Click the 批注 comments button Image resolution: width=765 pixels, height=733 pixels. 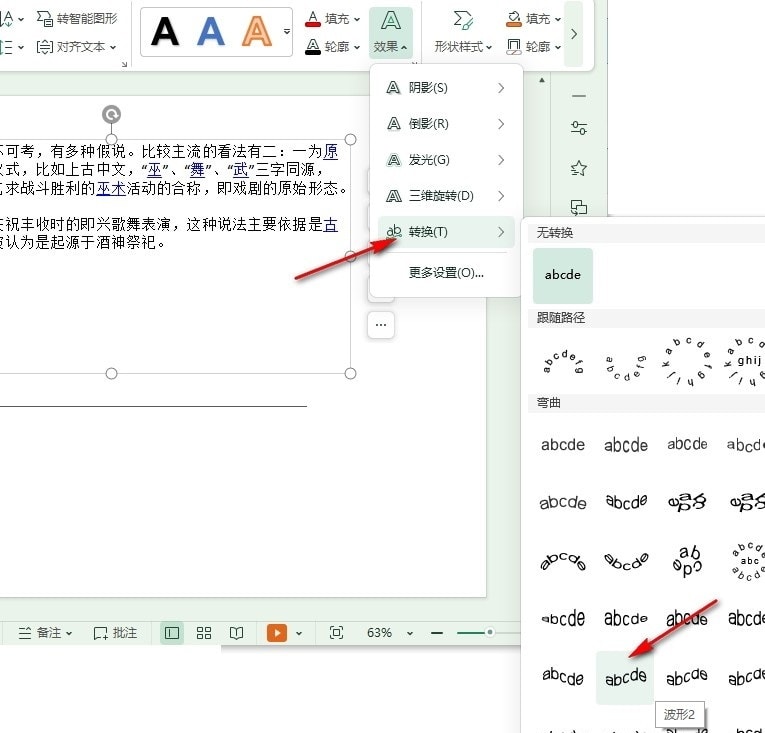115,633
